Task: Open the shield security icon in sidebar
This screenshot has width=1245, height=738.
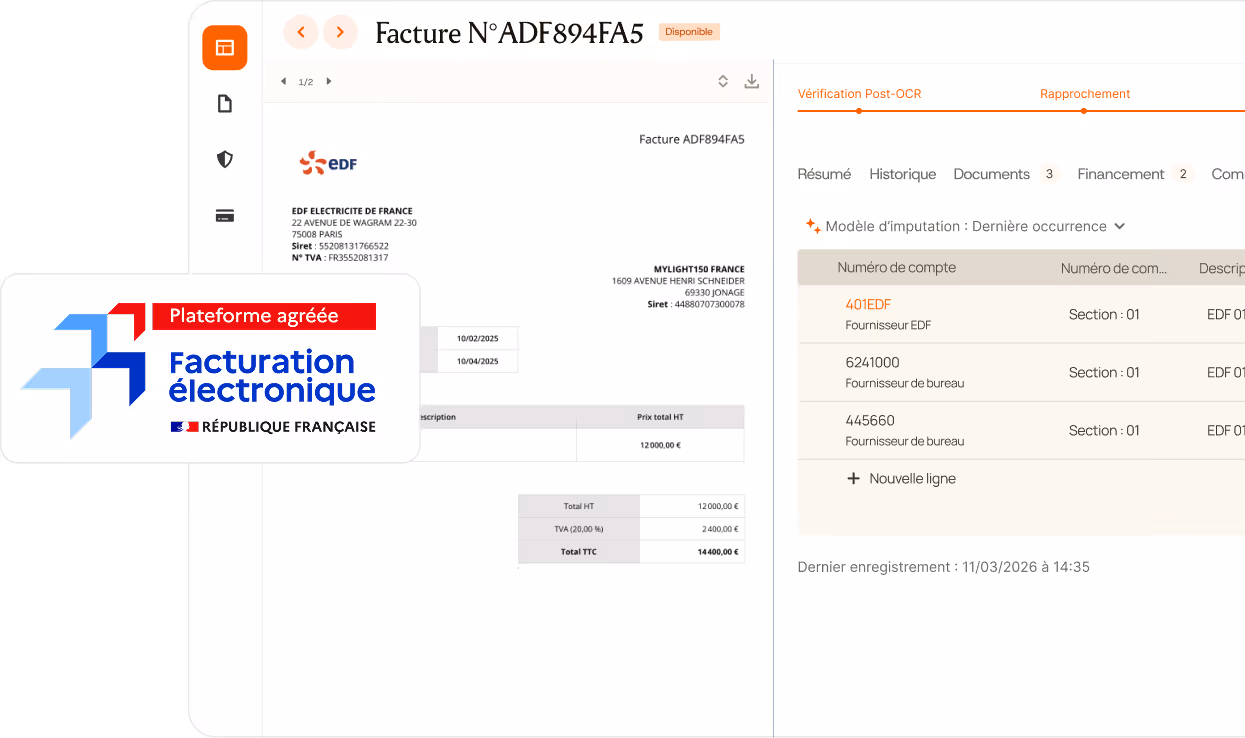Action: coord(225,159)
